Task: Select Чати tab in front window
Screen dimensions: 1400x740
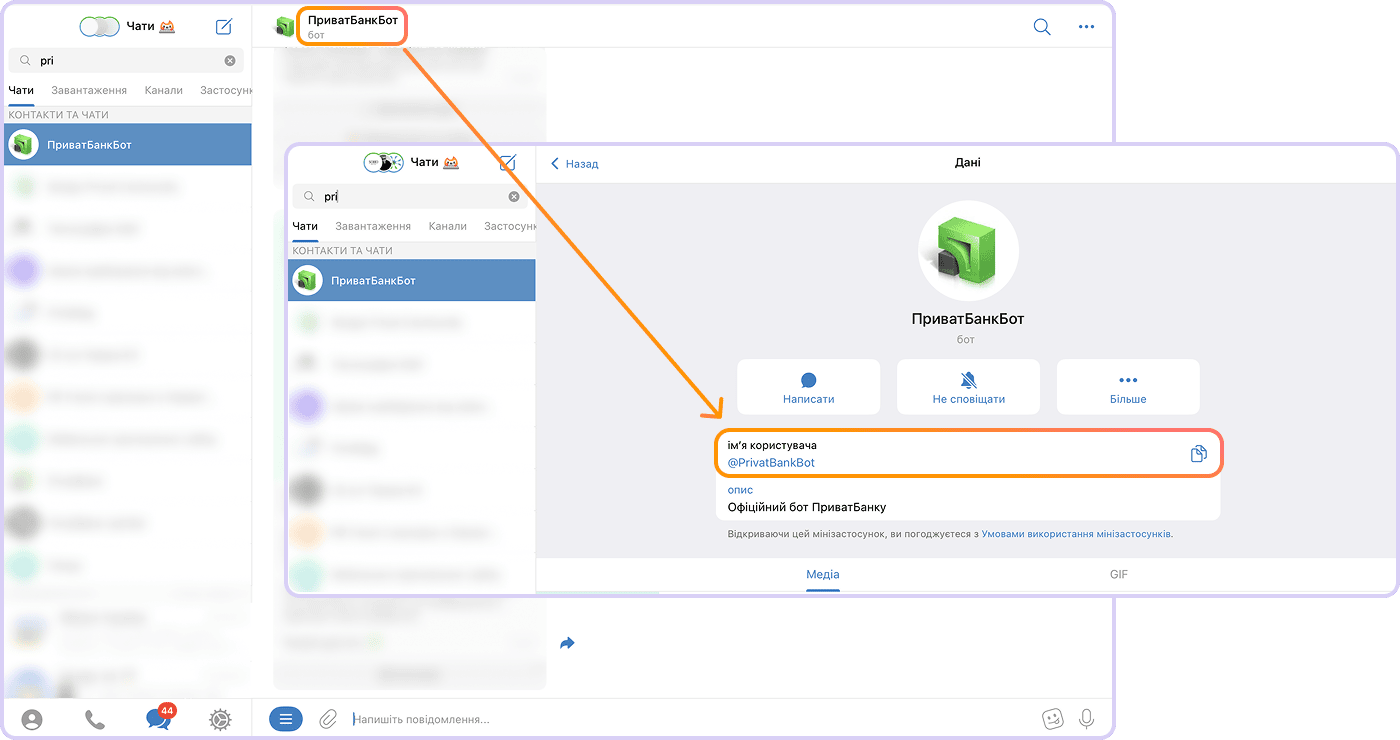Action: 305,226
